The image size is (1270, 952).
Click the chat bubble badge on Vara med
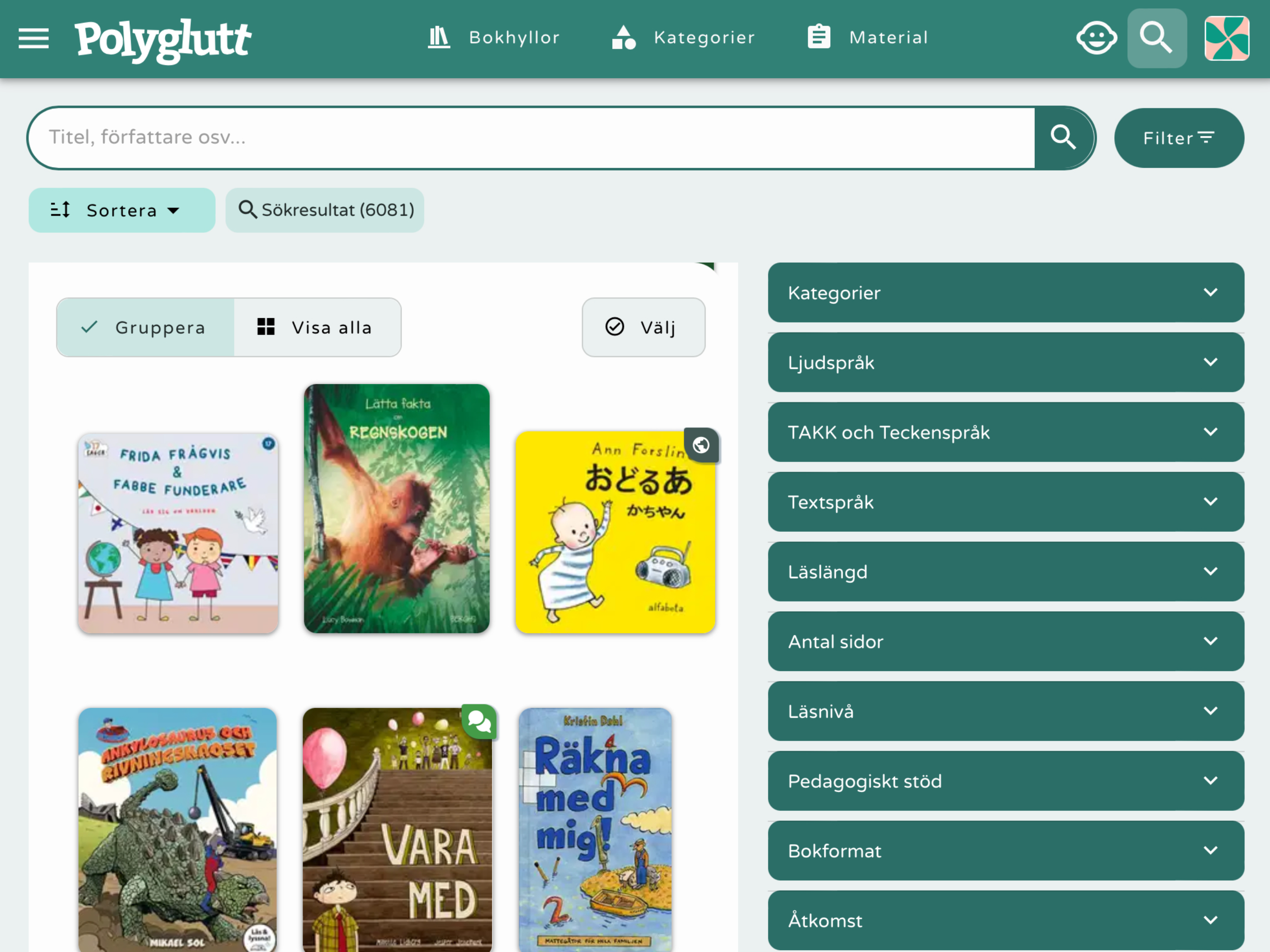coord(479,721)
